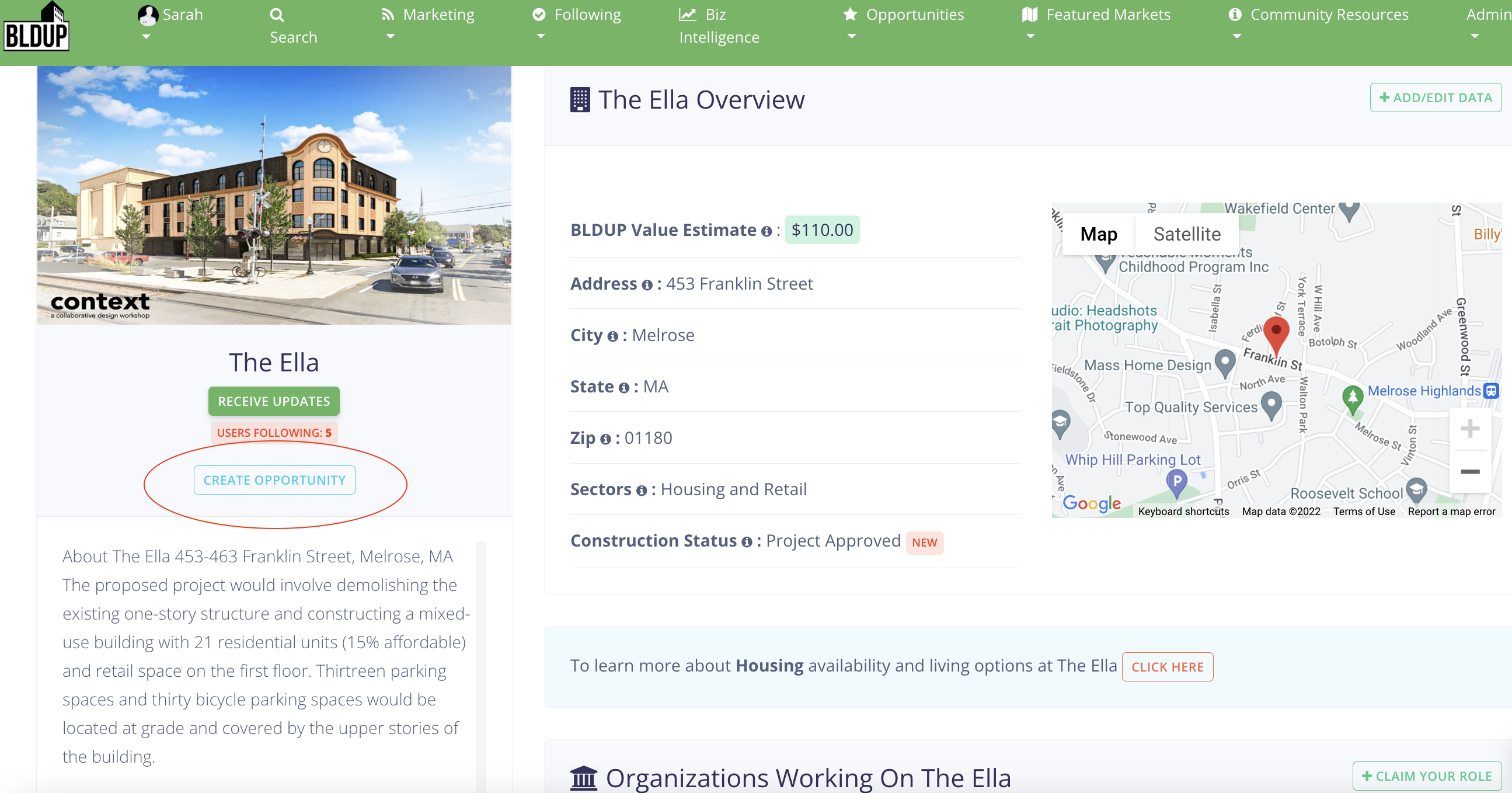Image resolution: width=1512 pixels, height=793 pixels.
Task: Select the Map view toggle
Action: (1098, 234)
